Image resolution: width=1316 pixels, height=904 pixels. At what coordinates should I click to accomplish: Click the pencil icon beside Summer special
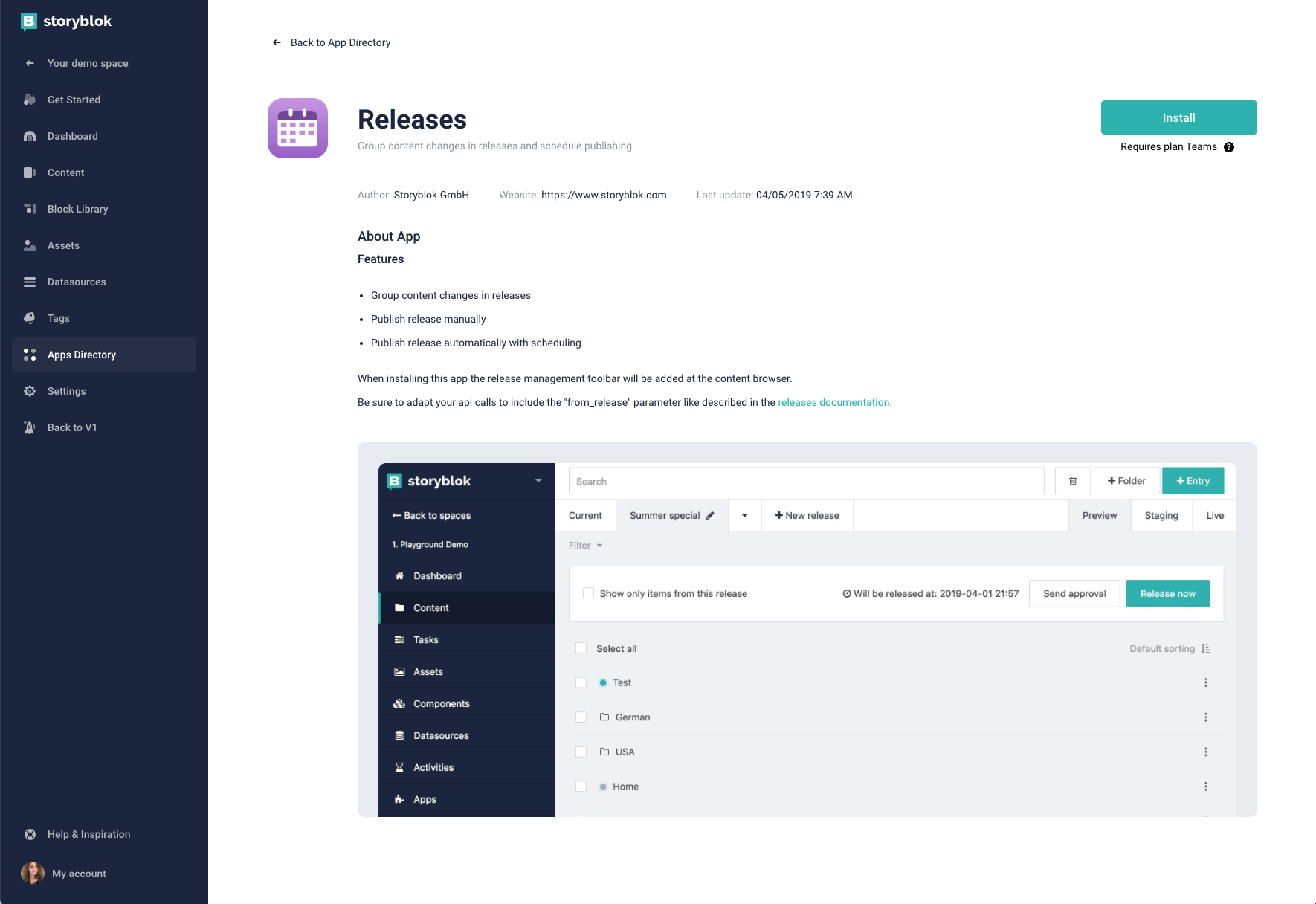[x=710, y=515]
